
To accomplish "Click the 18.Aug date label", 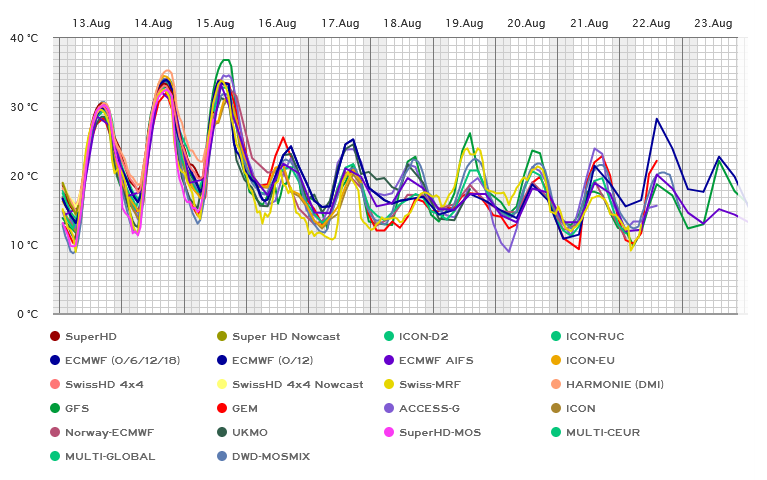I will tap(402, 23).
